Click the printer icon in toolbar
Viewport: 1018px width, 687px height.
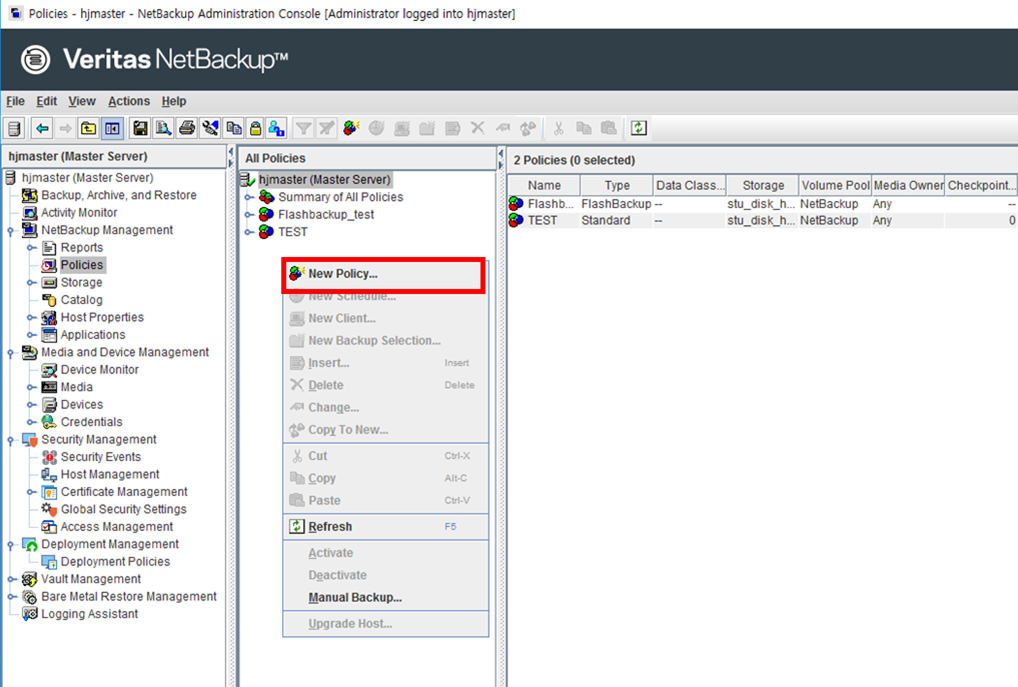click(x=187, y=129)
